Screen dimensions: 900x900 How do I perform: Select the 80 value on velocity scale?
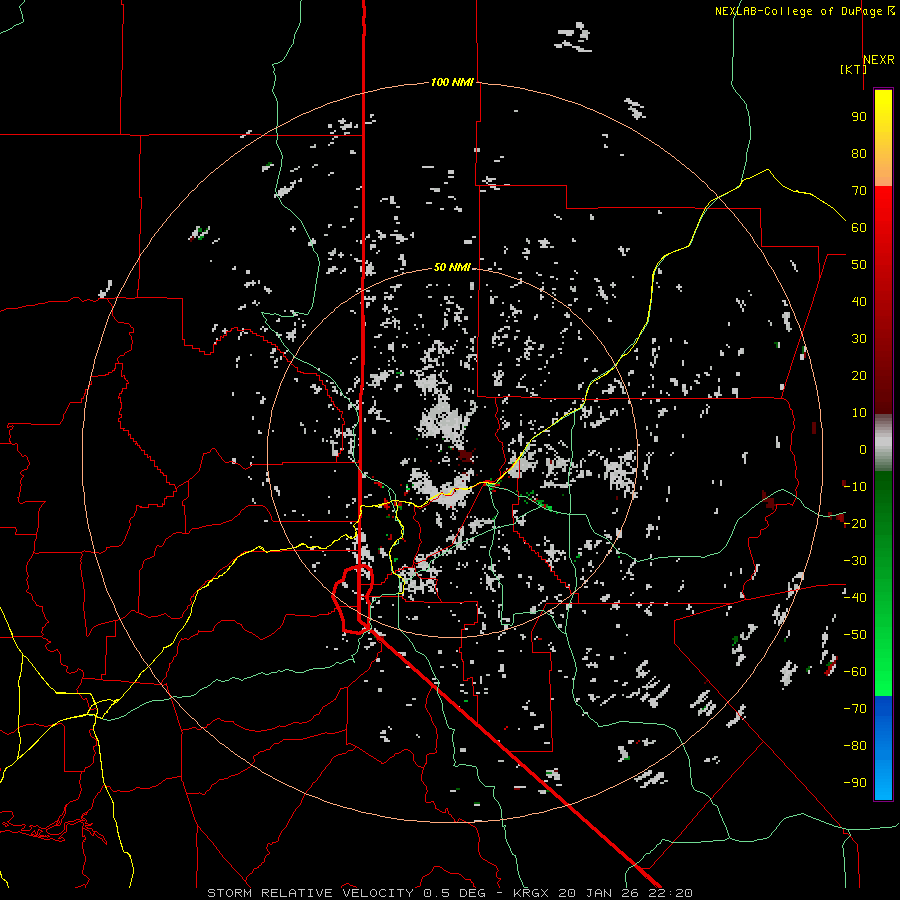[859, 153]
